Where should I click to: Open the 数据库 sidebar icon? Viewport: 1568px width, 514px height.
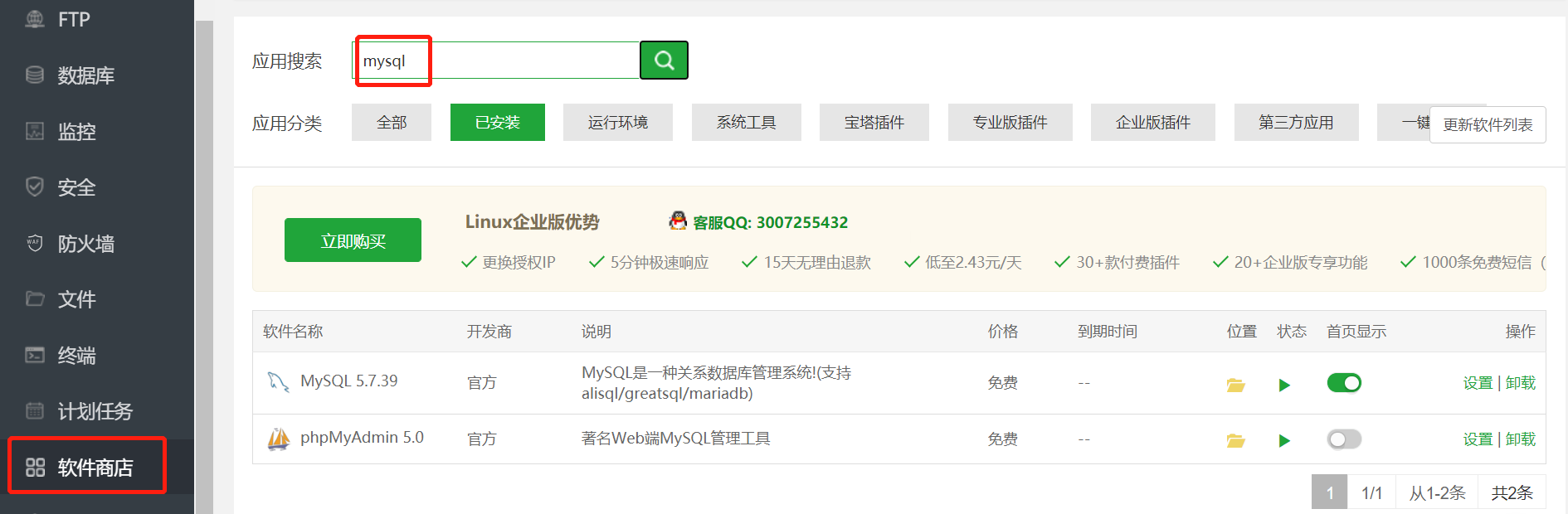tap(35, 75)
